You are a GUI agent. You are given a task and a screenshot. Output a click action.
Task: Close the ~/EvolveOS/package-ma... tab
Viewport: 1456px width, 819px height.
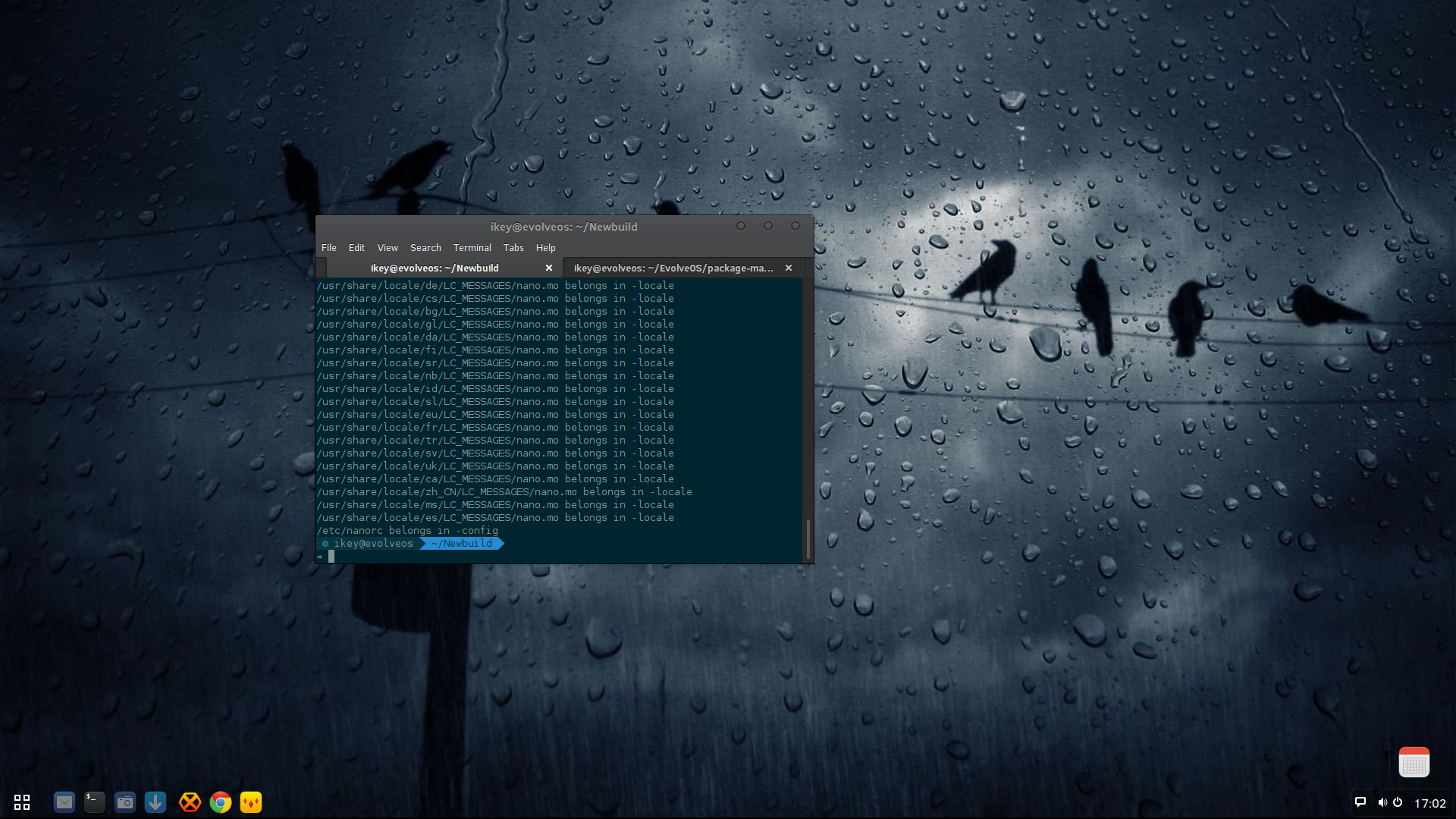point(789,268)
